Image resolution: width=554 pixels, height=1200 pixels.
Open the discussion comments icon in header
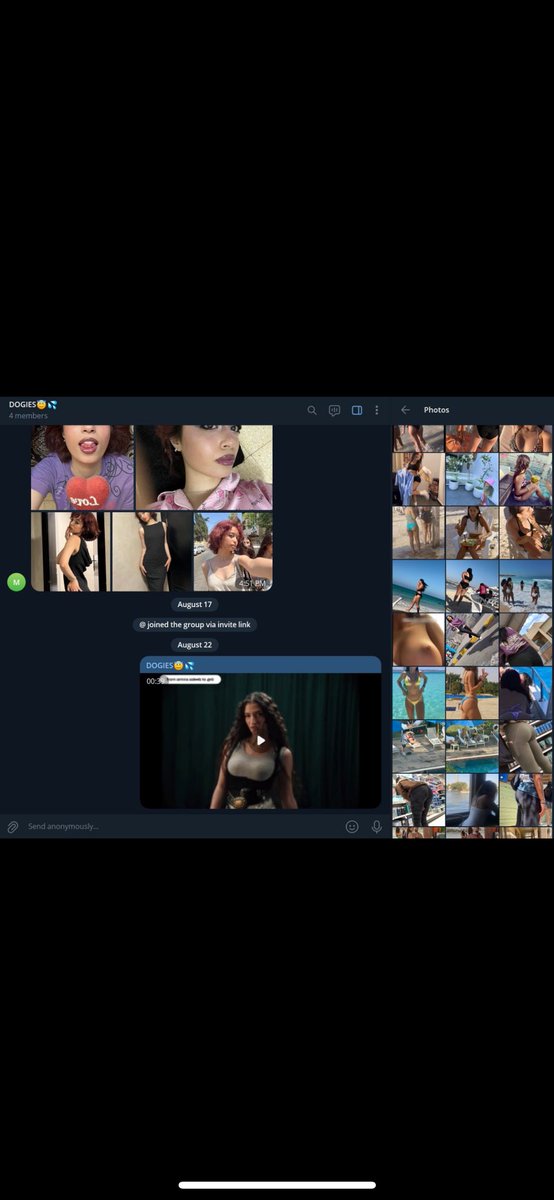[335, 410]
